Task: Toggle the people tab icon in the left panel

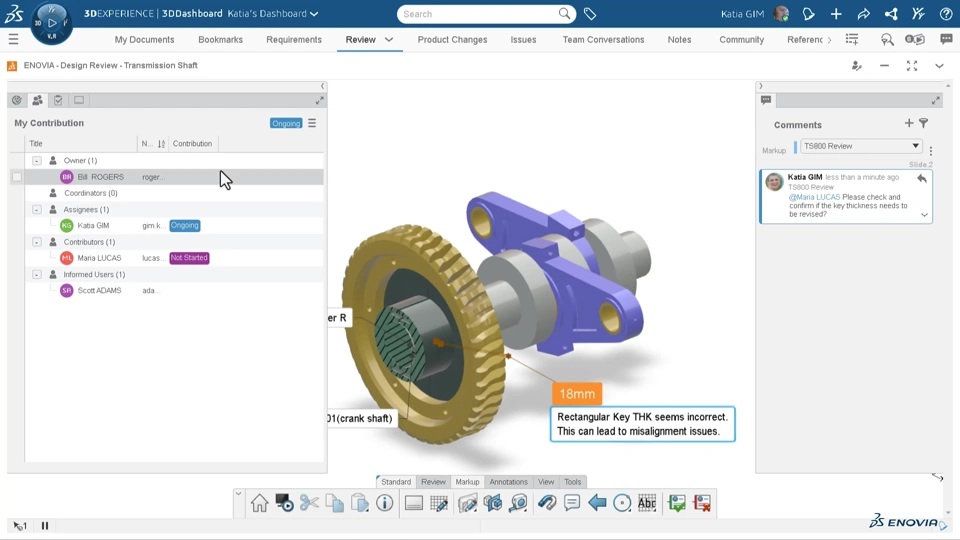Action: (37, 100)
